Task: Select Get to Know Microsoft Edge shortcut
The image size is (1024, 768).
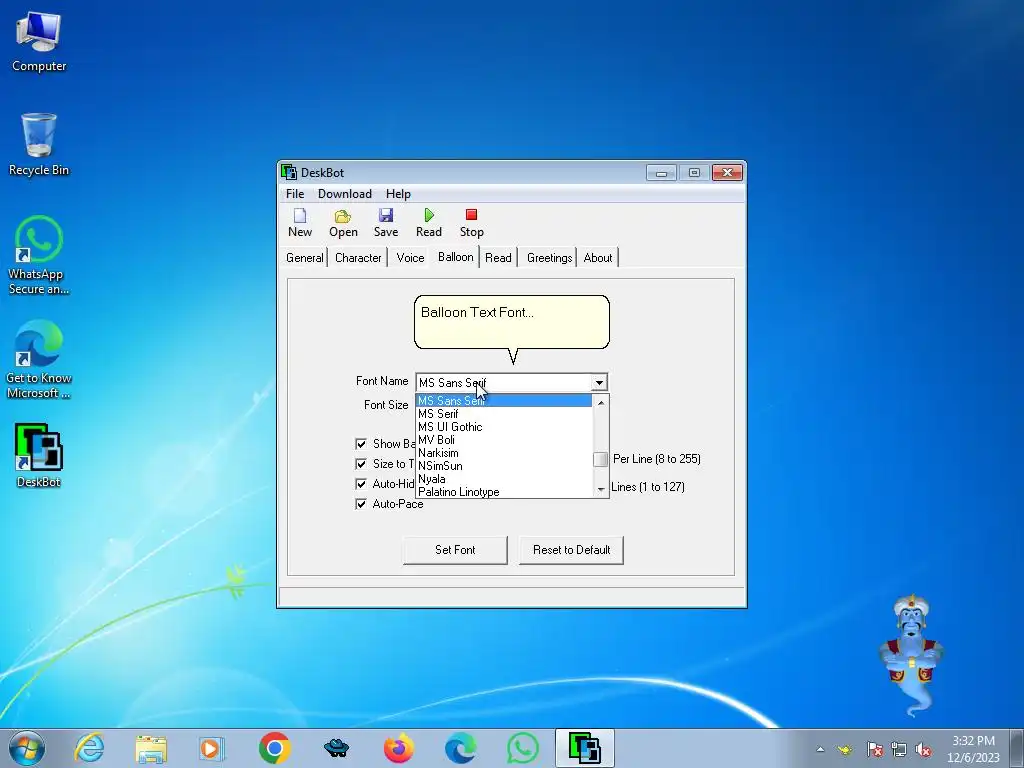Action: click(39, 359)
